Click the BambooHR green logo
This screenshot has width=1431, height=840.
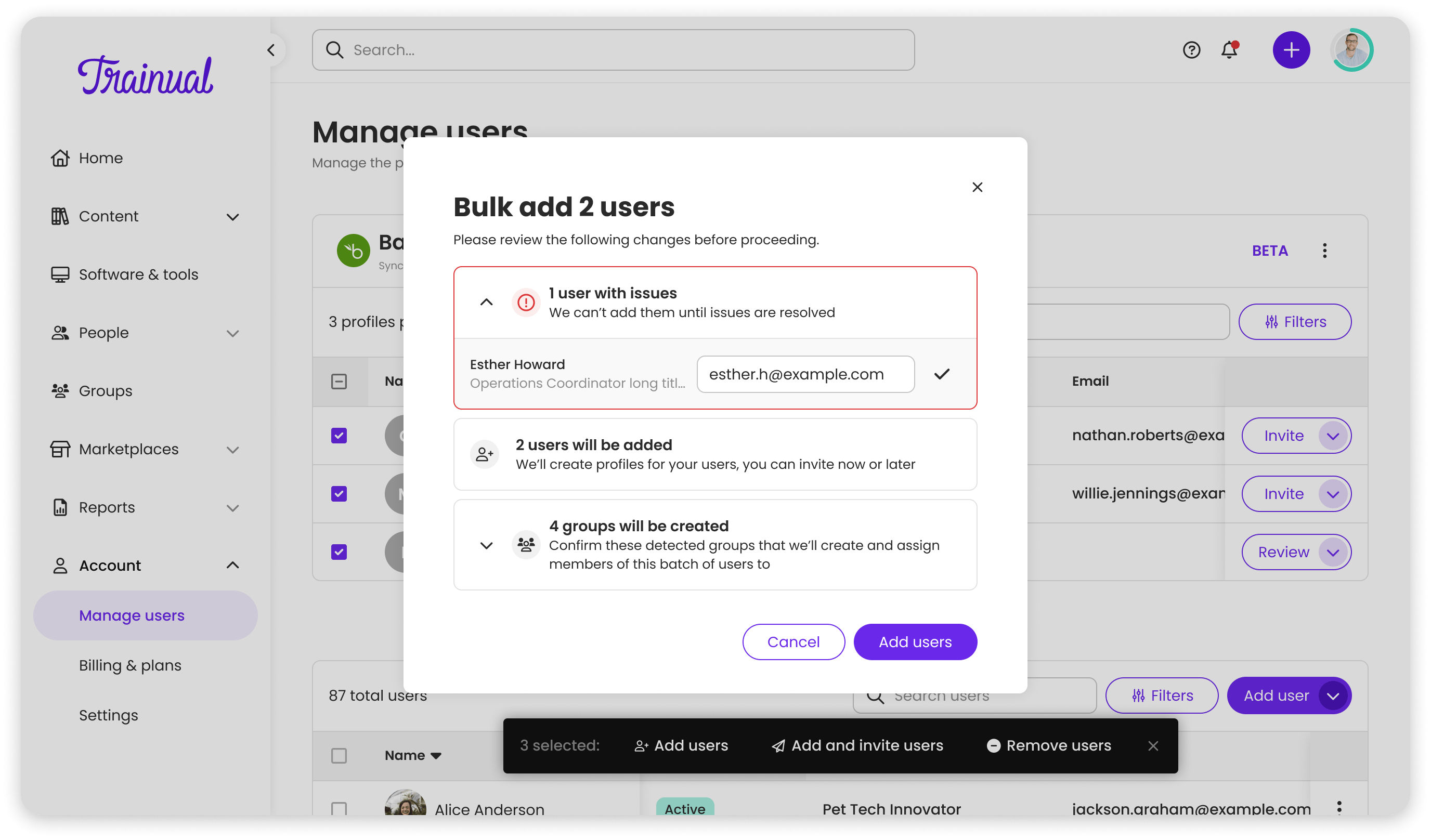pyautogui.click(x=353, y=251)
